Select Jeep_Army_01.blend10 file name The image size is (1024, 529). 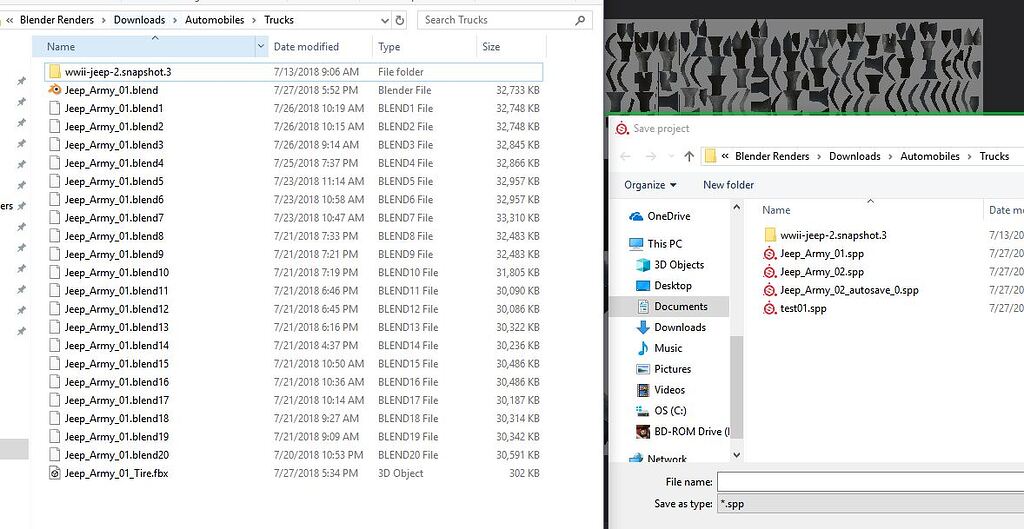(x=117, y=272)
